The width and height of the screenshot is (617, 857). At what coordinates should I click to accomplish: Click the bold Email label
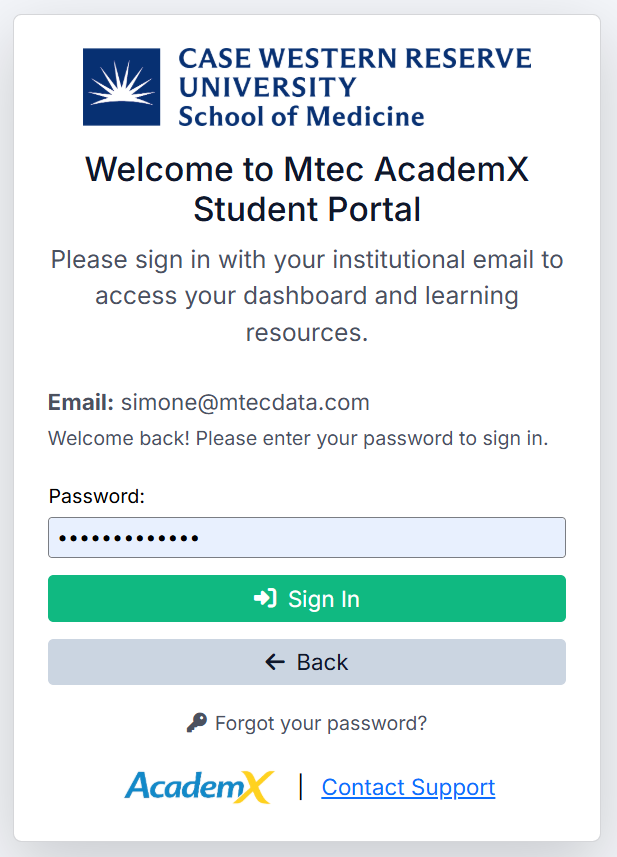[x=81, y=403]
